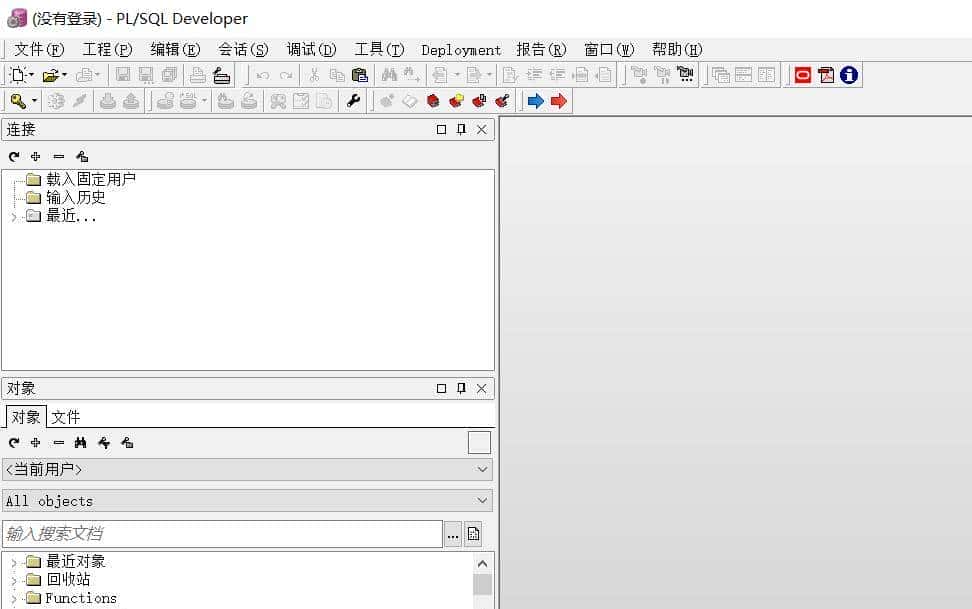Click the red Oracle home icon
Image resolution: width=972 pixels, height=609 pixels.
(802, 74)
